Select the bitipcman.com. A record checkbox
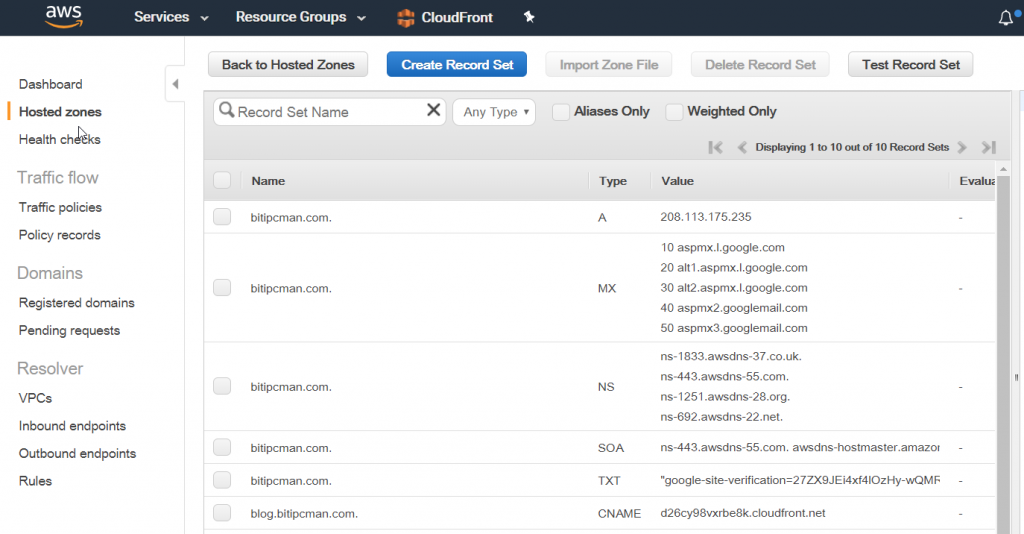Image resolution: width=1024 pixels, height=534 pixels. pos(222,217)
